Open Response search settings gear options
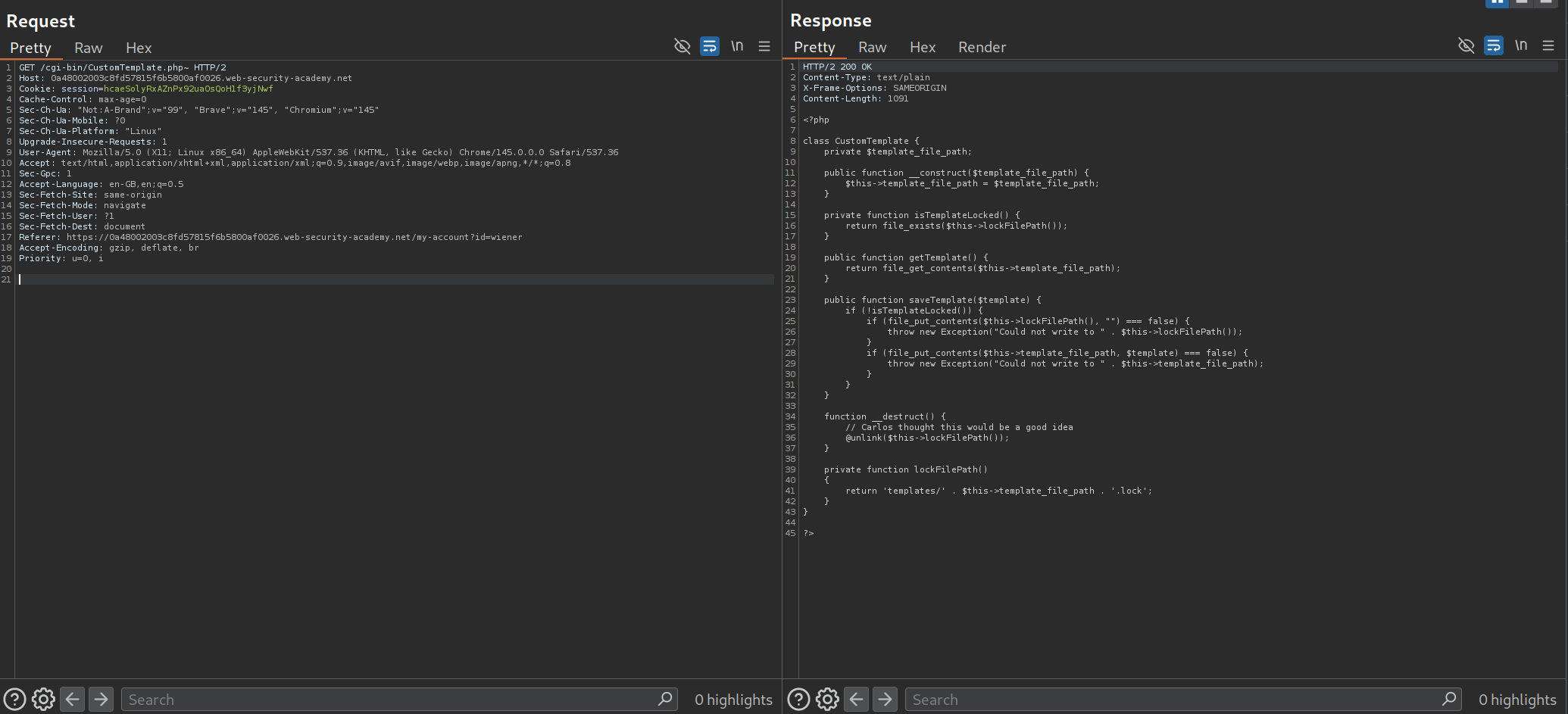 tap(827, 699)
